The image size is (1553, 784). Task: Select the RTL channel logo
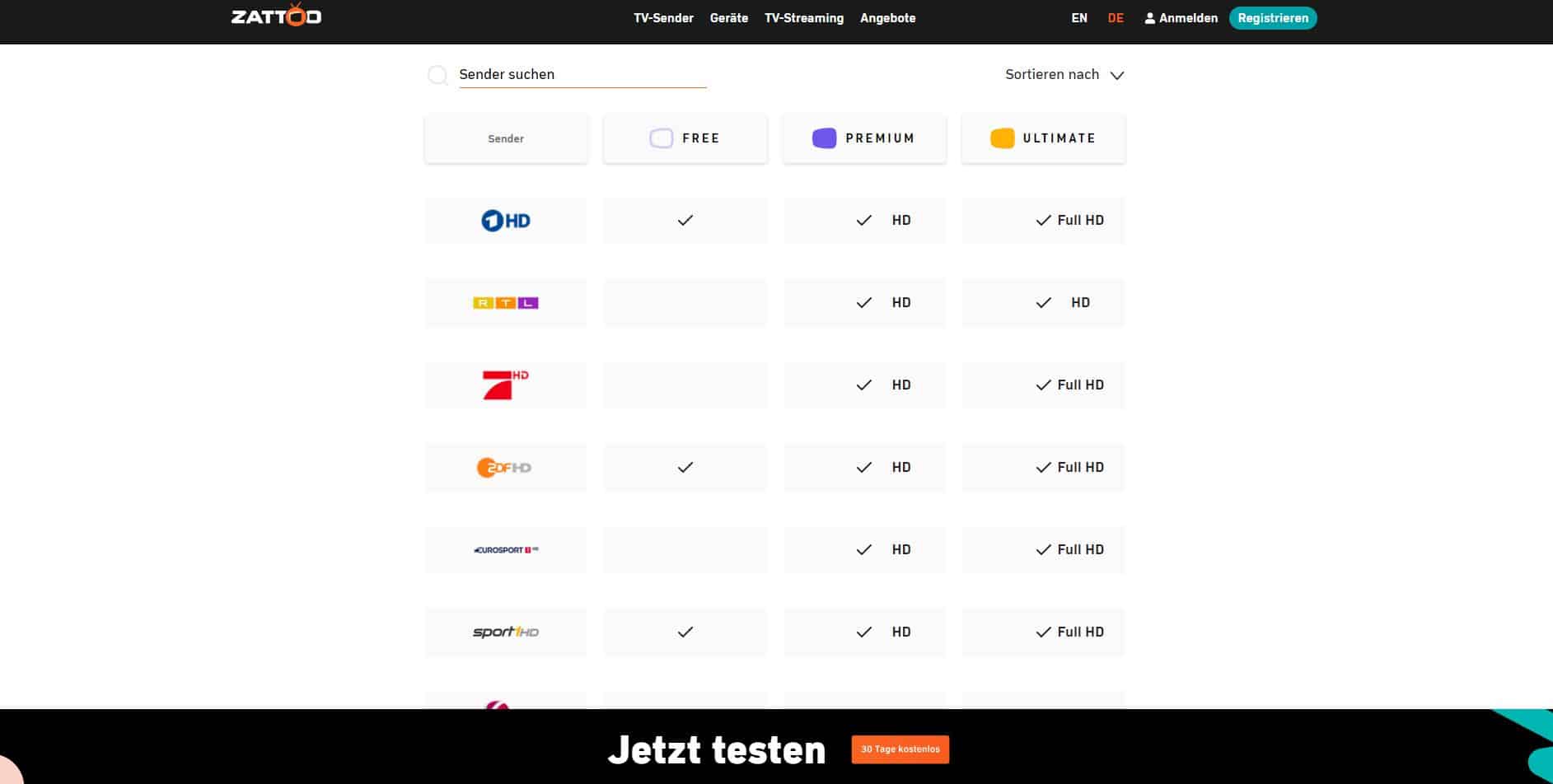[x=506, y=303]
